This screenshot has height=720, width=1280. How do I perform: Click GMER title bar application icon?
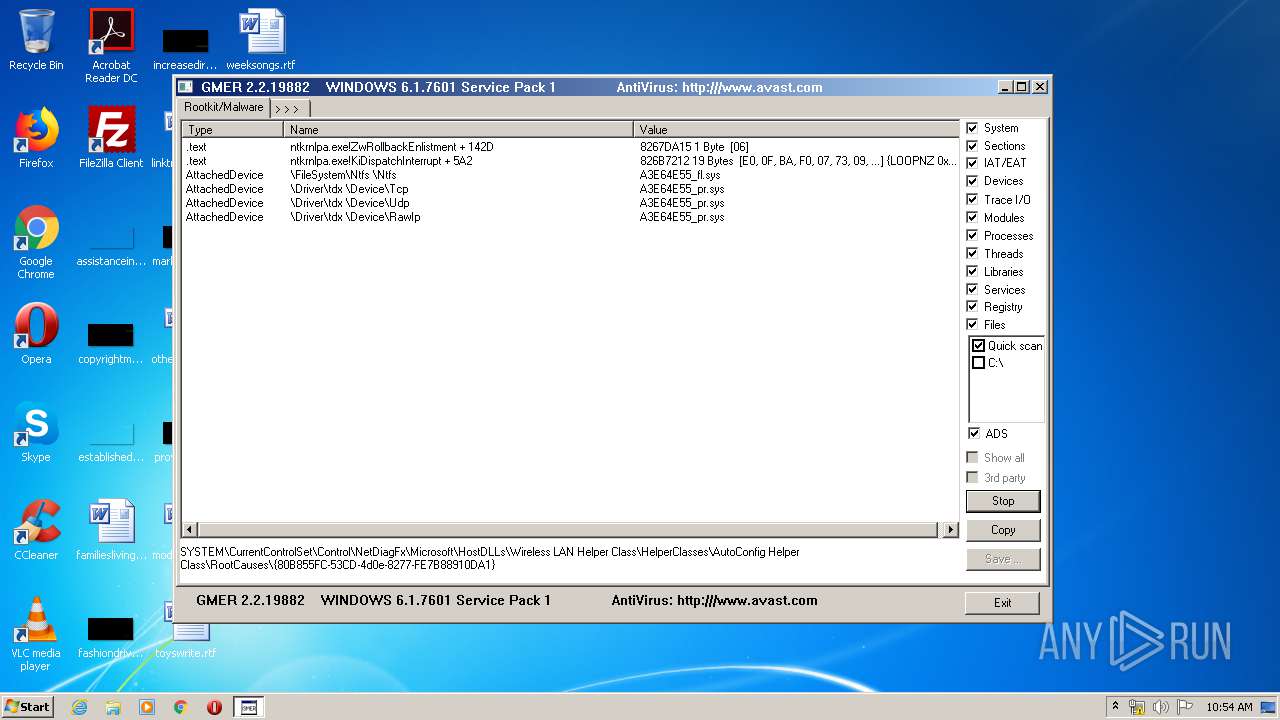tap(185, 87)
